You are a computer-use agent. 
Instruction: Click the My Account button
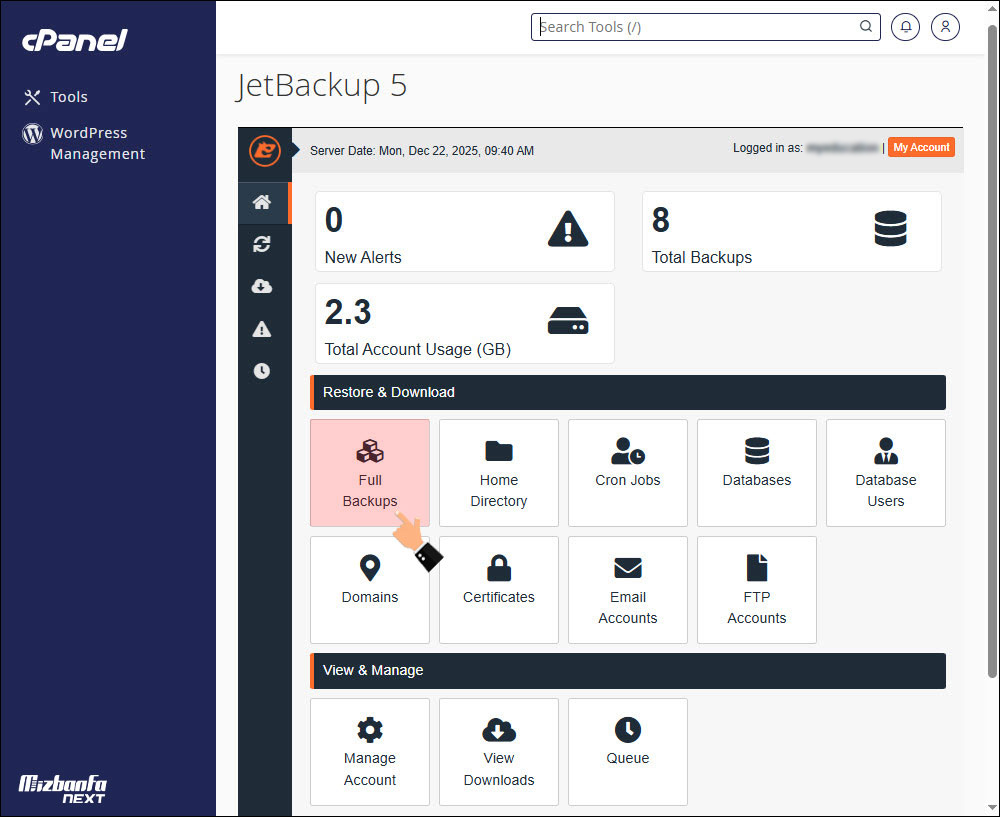pos(921,147)
